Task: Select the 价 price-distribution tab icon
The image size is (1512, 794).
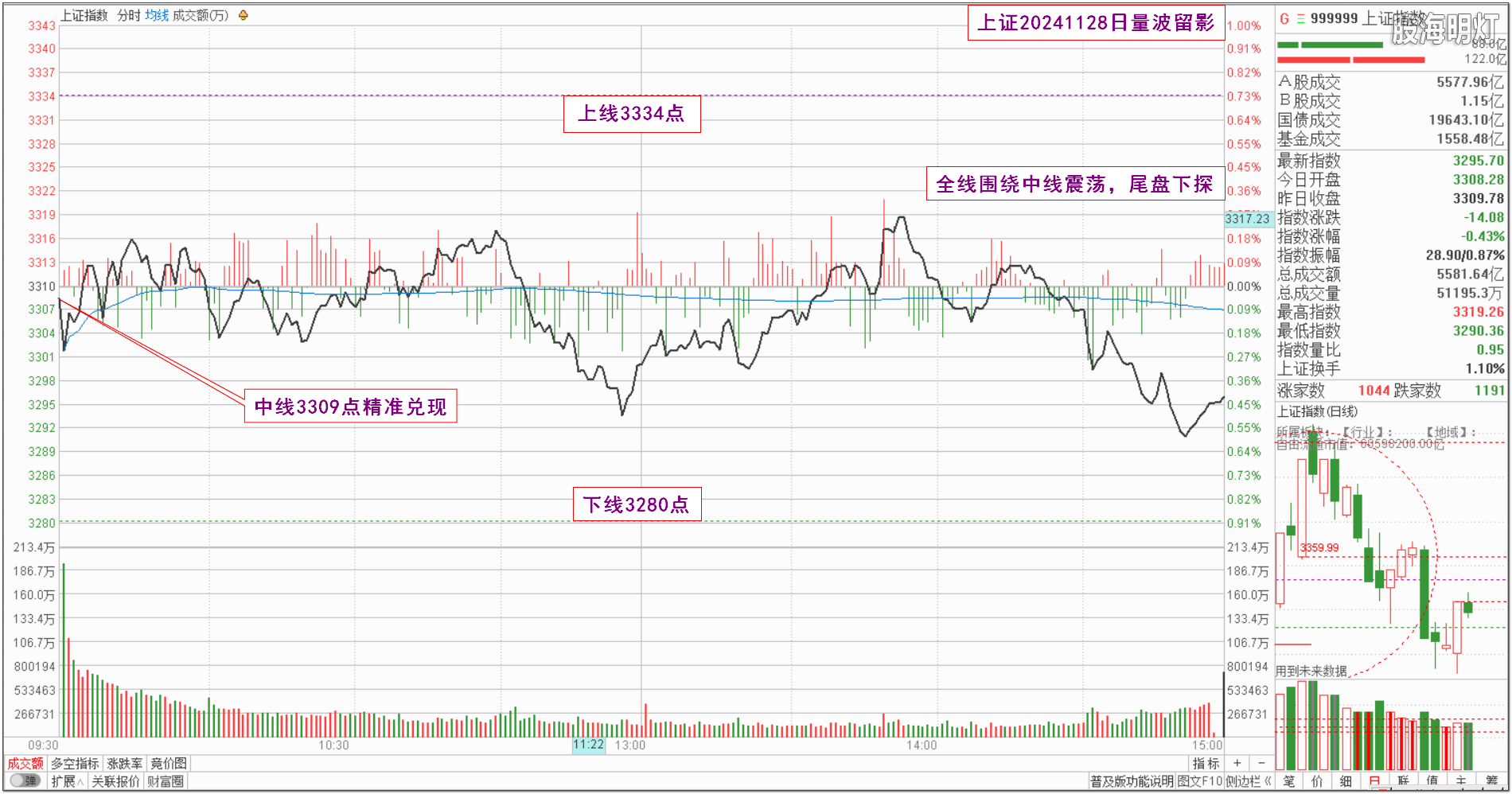Action: (x=1317, y=781)
